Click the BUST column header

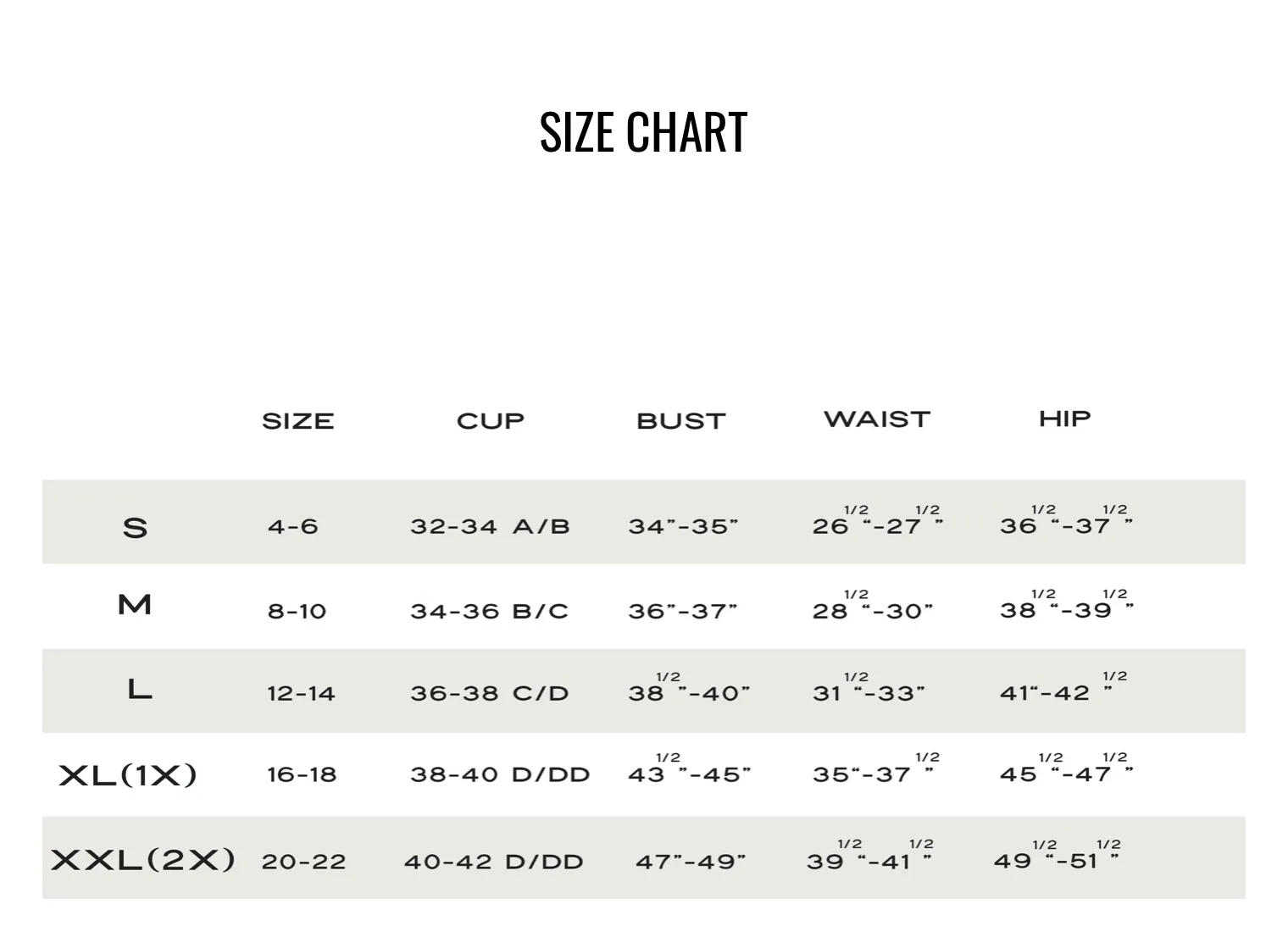pos(681,421)
